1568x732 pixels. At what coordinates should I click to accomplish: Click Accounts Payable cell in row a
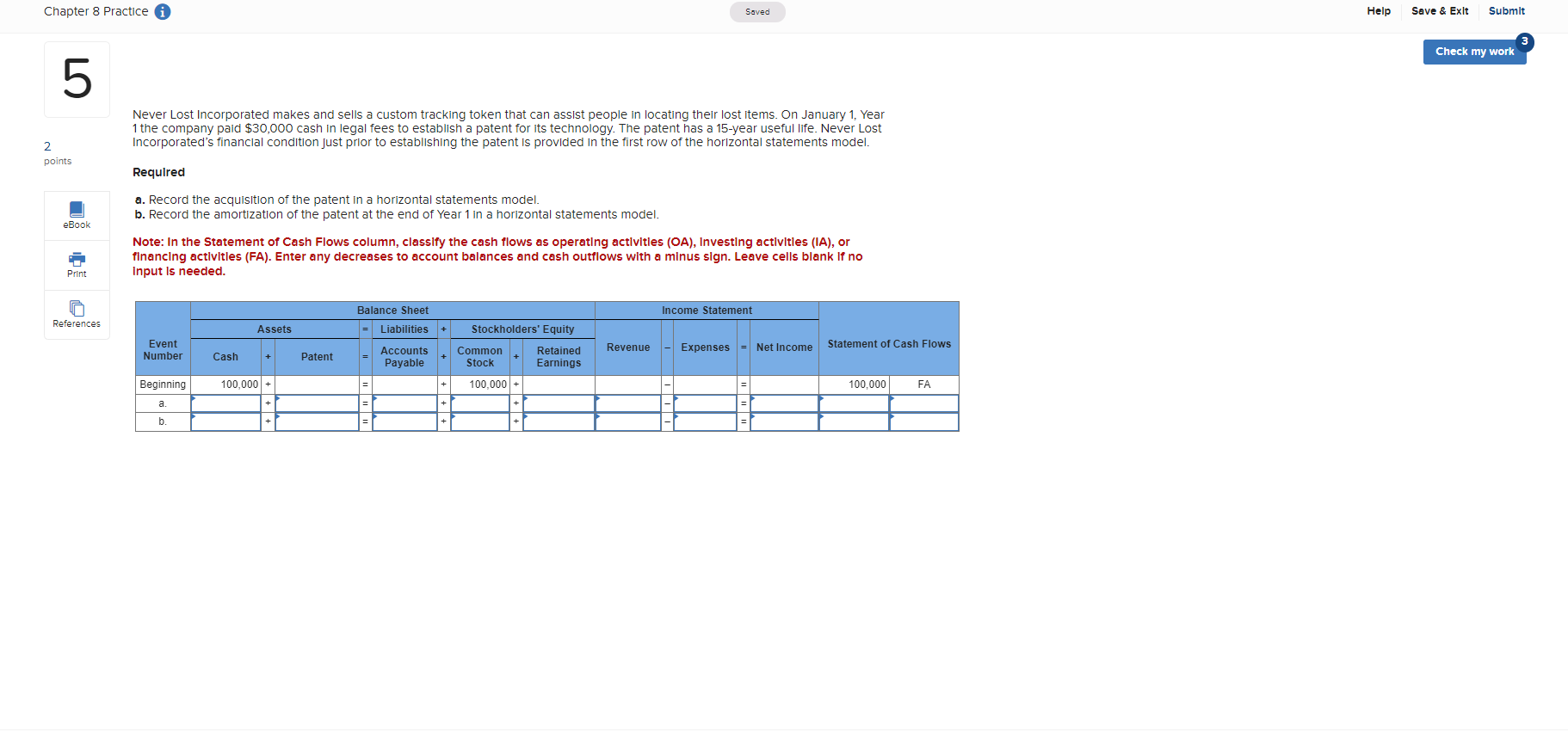(x=404, y=403)
